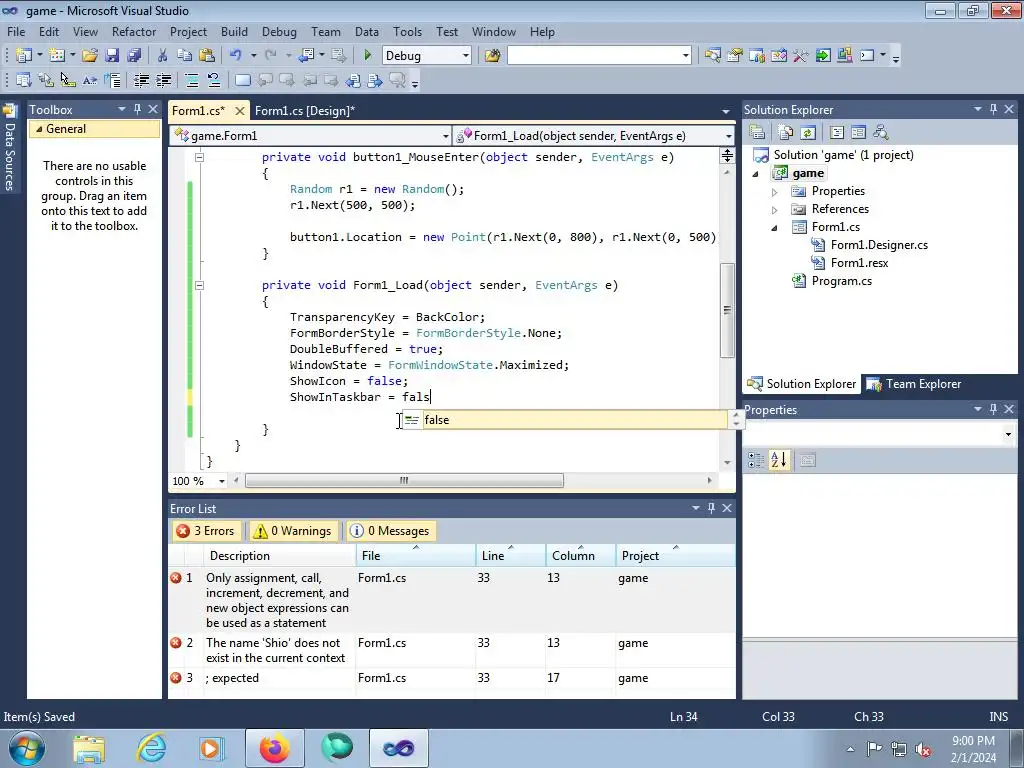Toggle auto-hide pin on Solution Explorer
This screenshot has height=768, width=1024.
(x=993, y=109)
